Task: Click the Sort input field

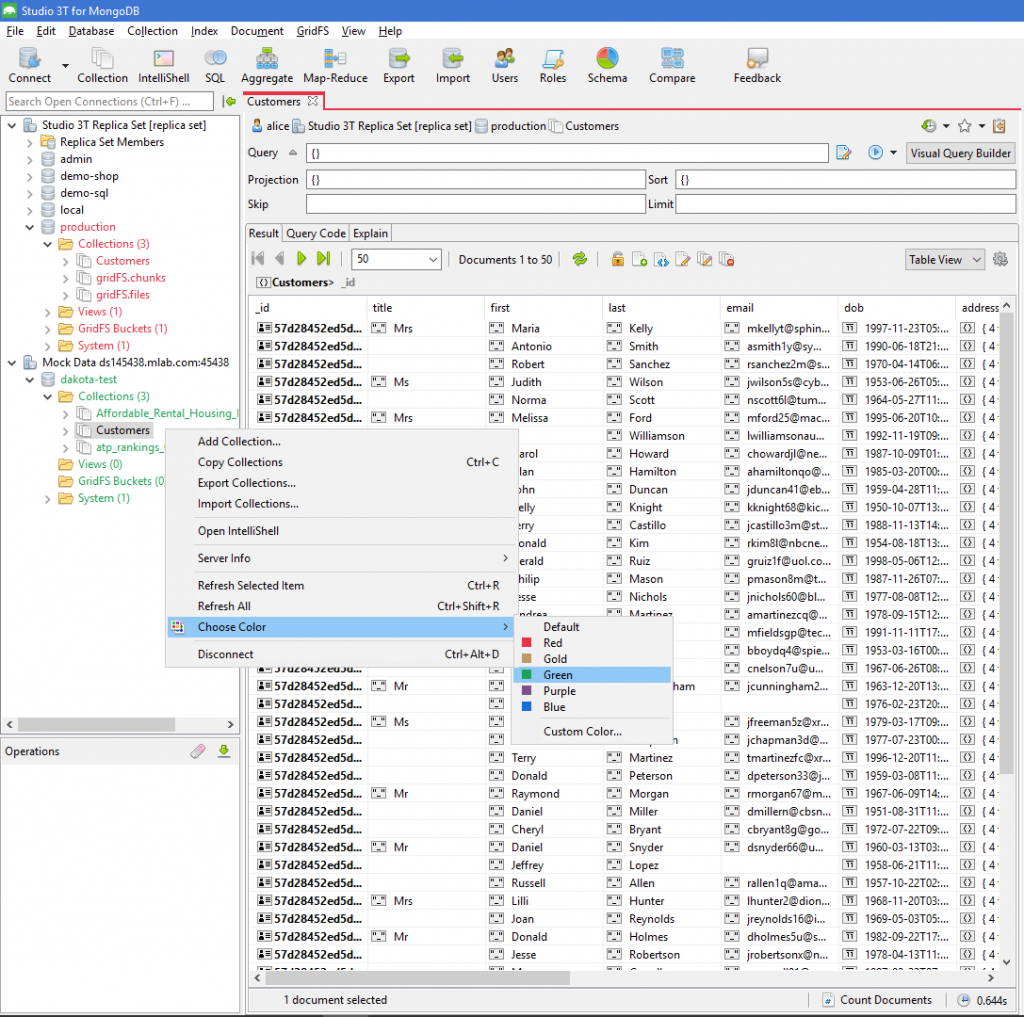Action: click(x=846, y=180)
